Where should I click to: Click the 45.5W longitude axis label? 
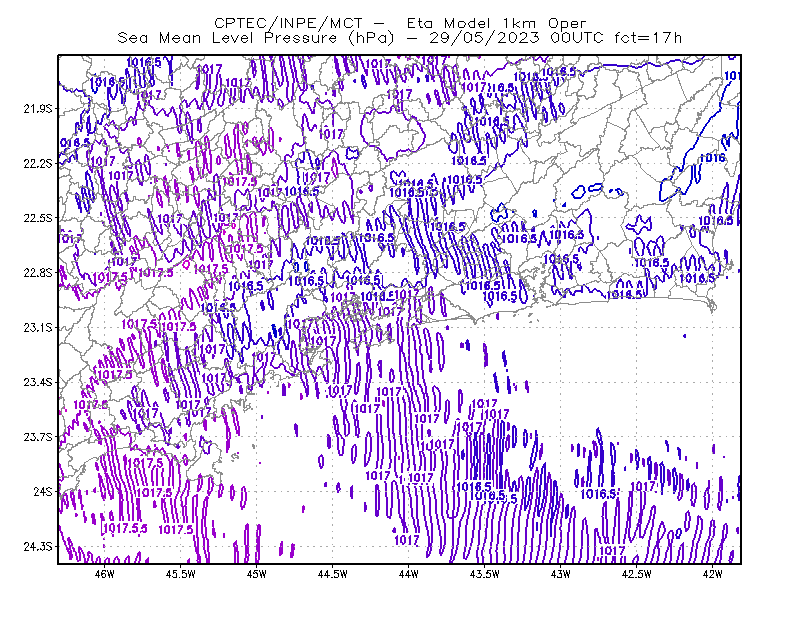(181, 574)
